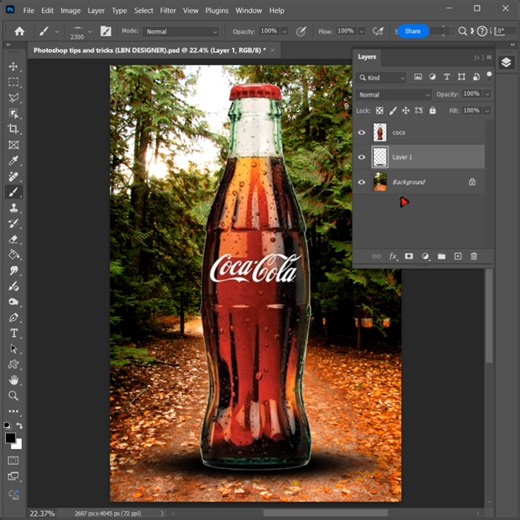The image size is (520, 520).
Task: Select the Custom Shape tool
Action: click(x=13, y=364)
